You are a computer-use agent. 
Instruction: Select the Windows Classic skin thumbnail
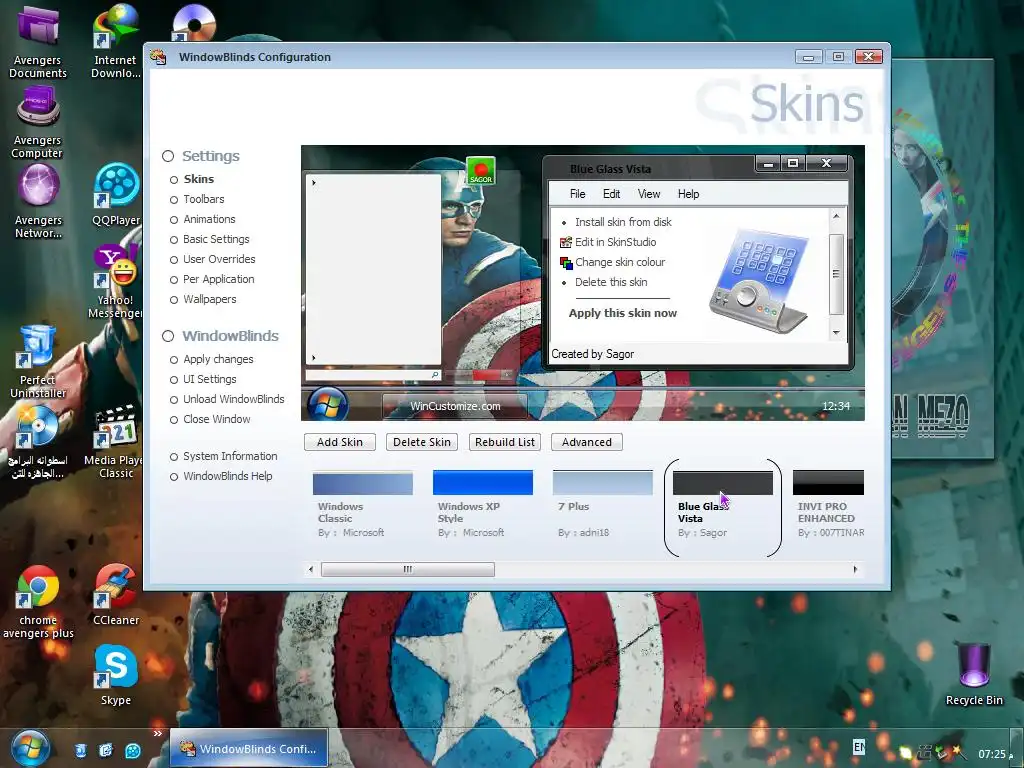coord(362,483)
